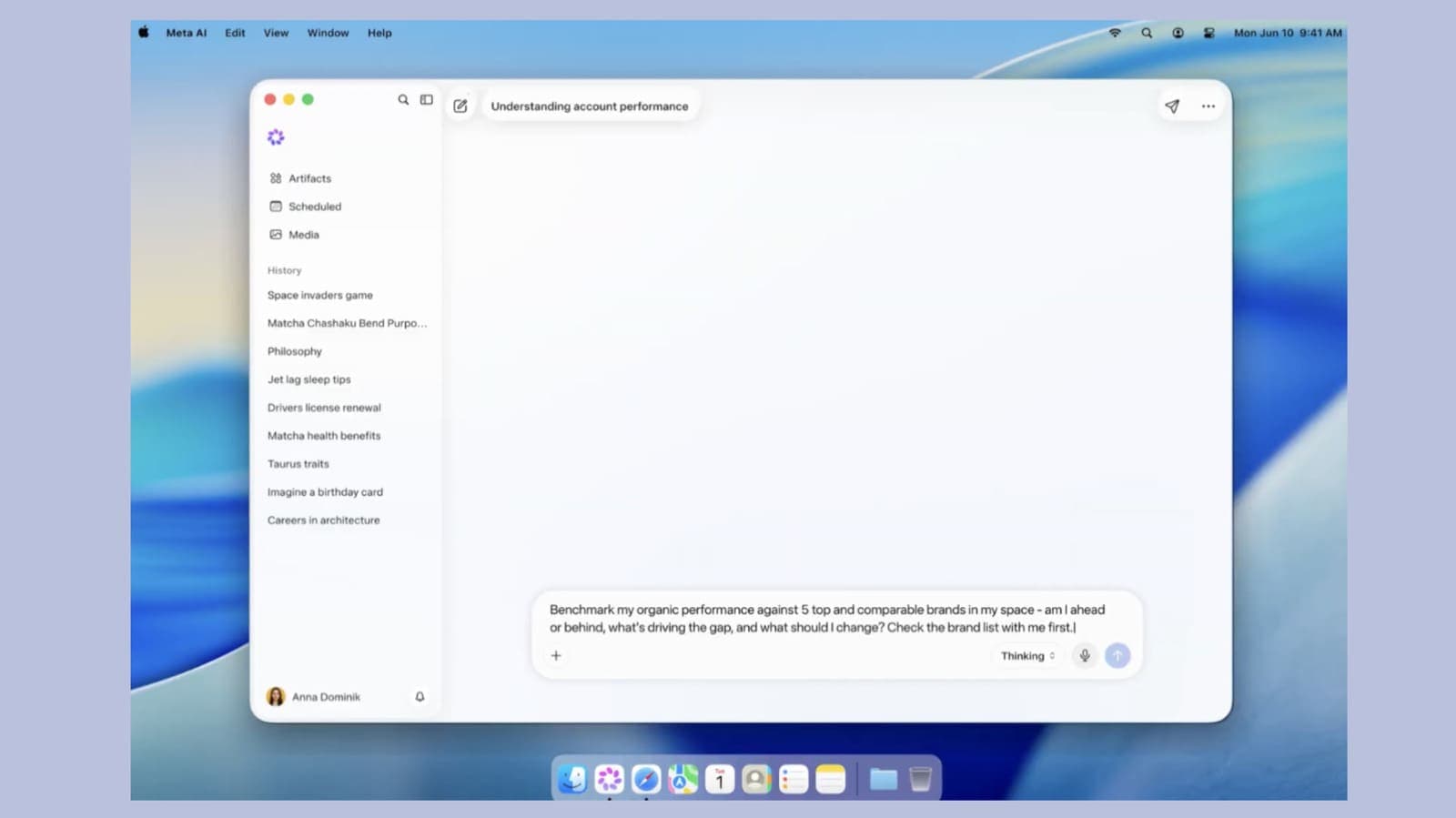Start voice input with the microphone icon
Viewport: 1456px width, 818px height.
point(1085,655)
